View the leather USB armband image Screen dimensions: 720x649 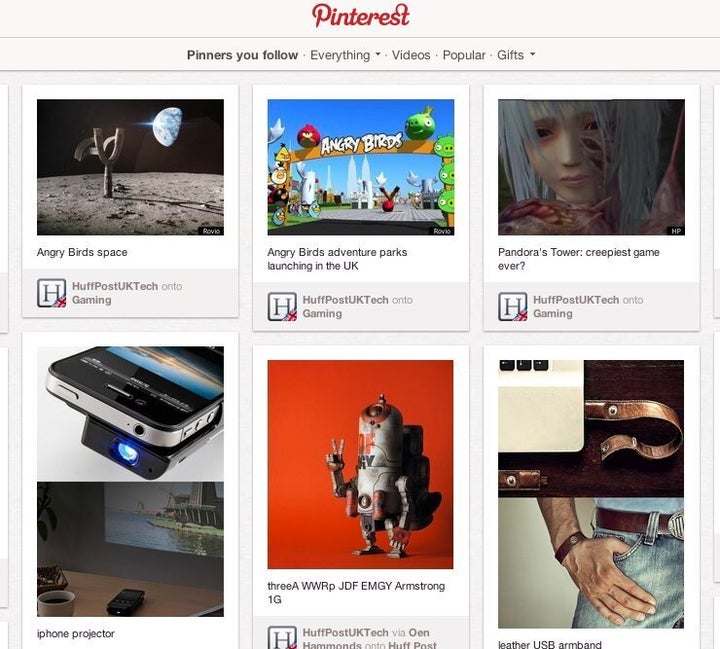point(591,494)
